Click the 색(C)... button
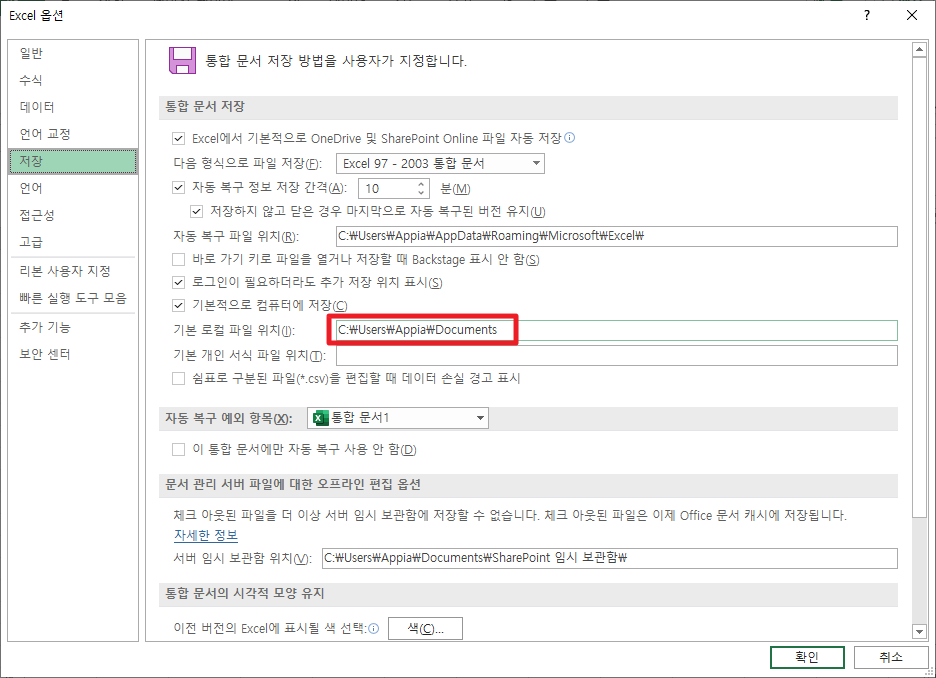Image resolution: width=936 pixels, height=678 pixels. click(x=425, y=628)
